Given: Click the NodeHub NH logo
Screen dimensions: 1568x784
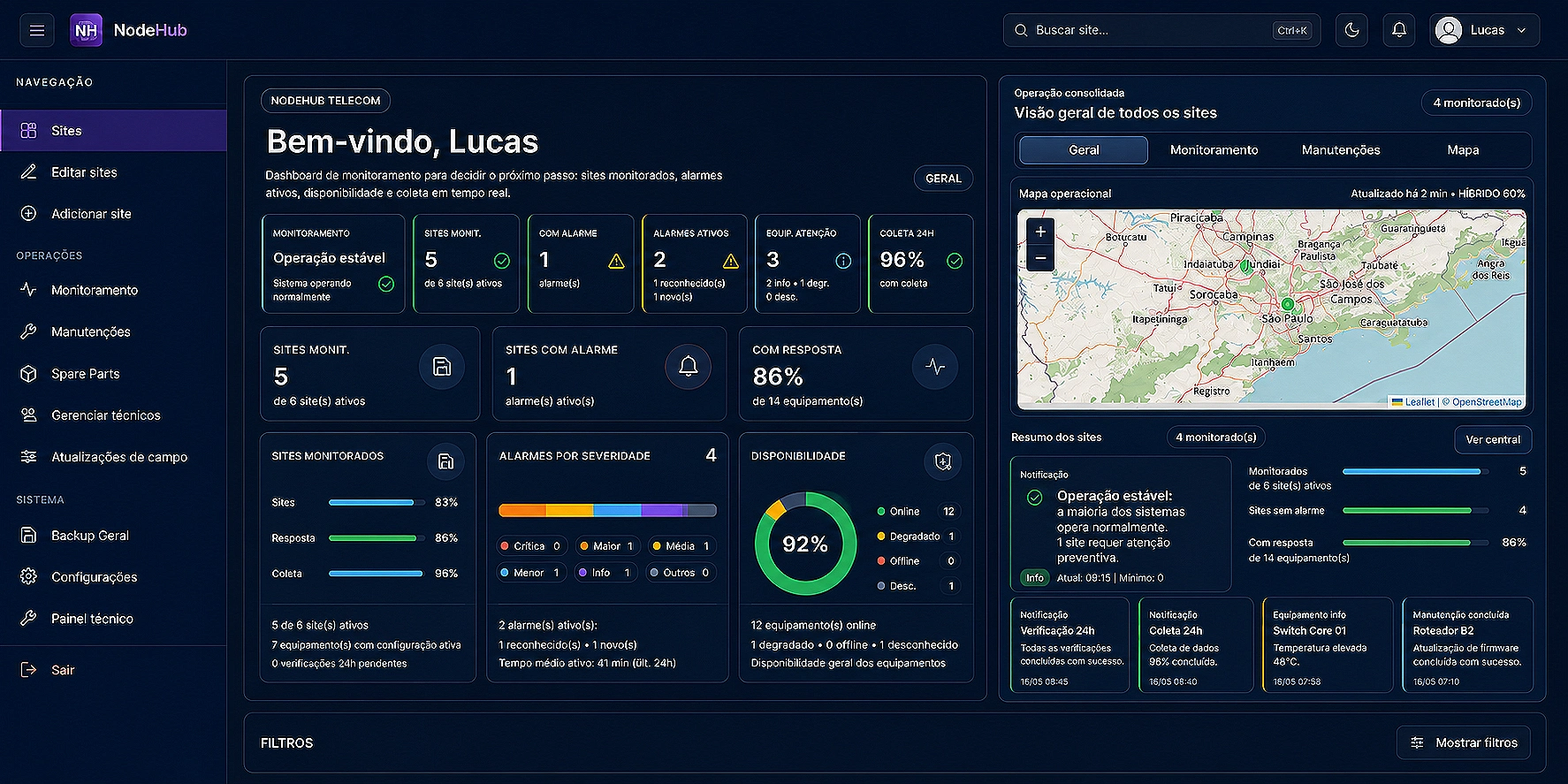Looking at the screenshot, I should 86,30.
